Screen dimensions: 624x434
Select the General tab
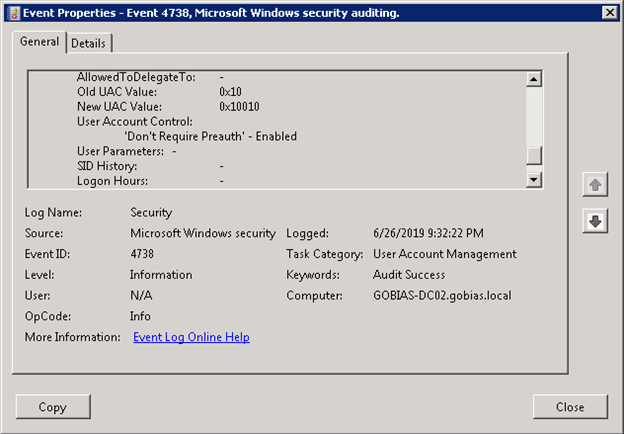(39, 42)
